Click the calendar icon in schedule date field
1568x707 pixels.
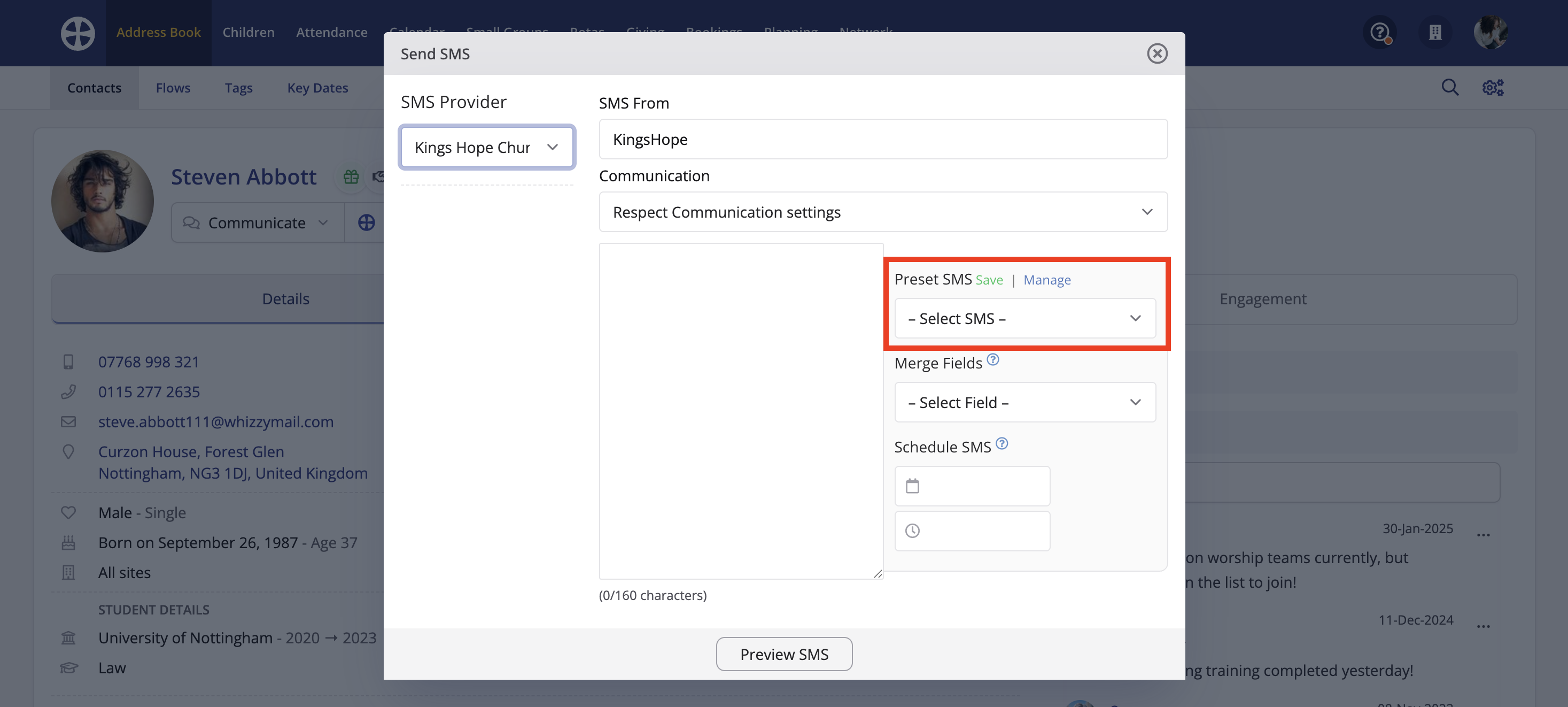click(912, 486)
